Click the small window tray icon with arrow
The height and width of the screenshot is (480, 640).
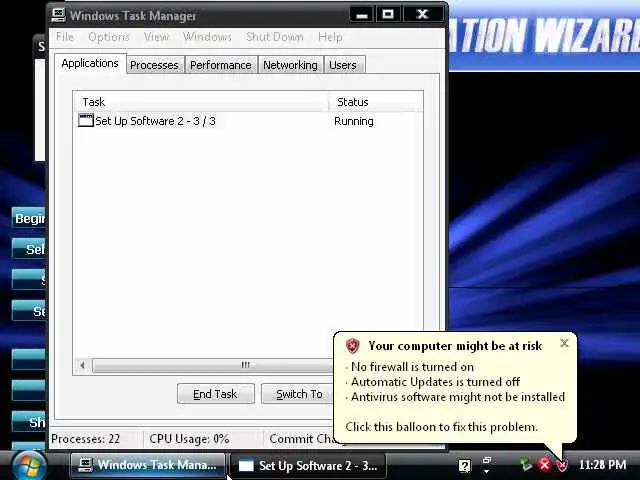tap(487, 464)
